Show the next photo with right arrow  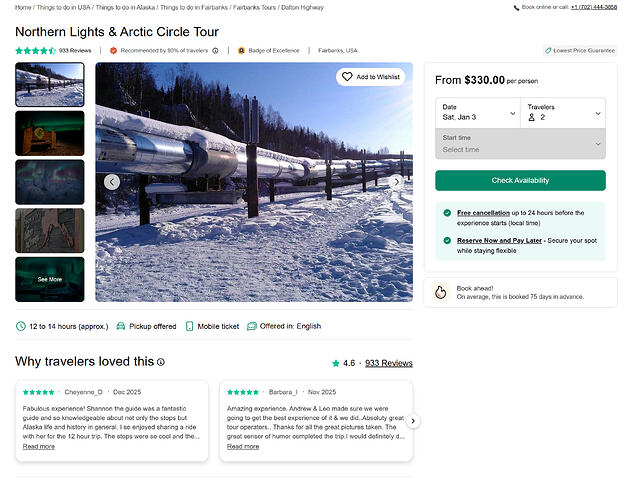[397, 182]
